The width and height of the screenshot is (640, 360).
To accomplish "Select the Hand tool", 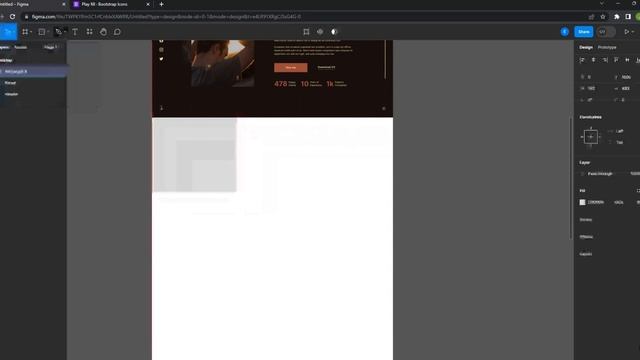I will click(x=103, y=32).
